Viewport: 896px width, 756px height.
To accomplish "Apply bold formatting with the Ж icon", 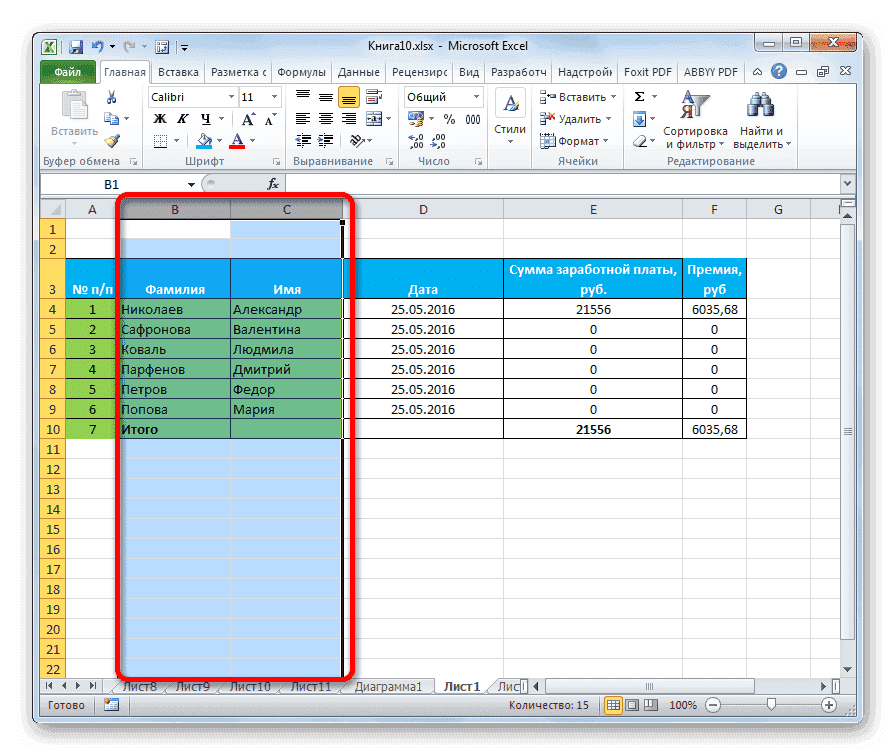I will (x=159, y=120).
